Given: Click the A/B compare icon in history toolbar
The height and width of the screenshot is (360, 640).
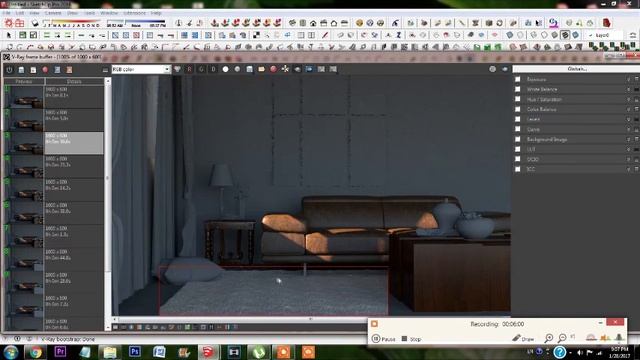Looking at the screenshot, I should [57, 70].
